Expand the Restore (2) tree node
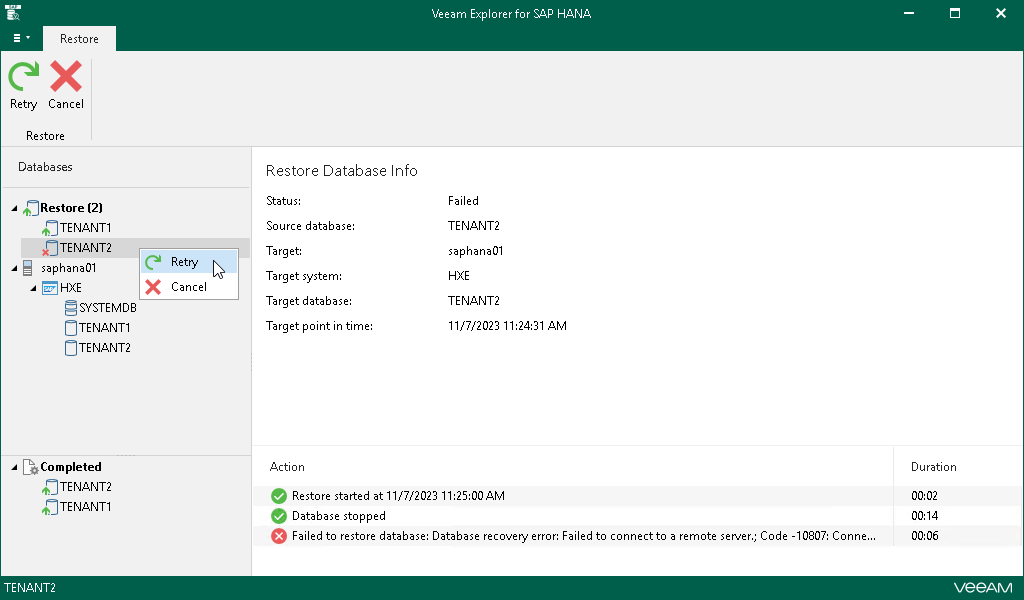Screen dimensions: 1024x600 (14, 207)
